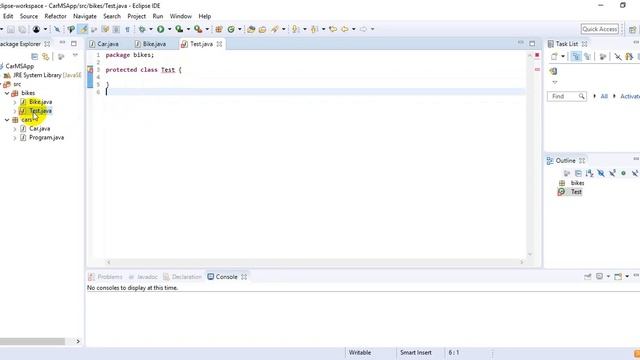Click Package Explorer horizontal scrollbar
Screen dimensions: 640x360
pyautogui.click(x=32, y=341)
